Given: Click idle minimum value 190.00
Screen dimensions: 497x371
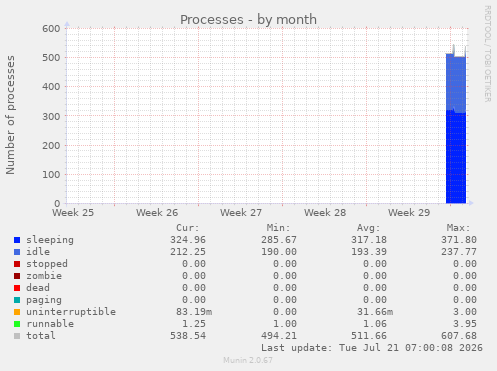Looking at the screenshot, I should tap(279, 252).
